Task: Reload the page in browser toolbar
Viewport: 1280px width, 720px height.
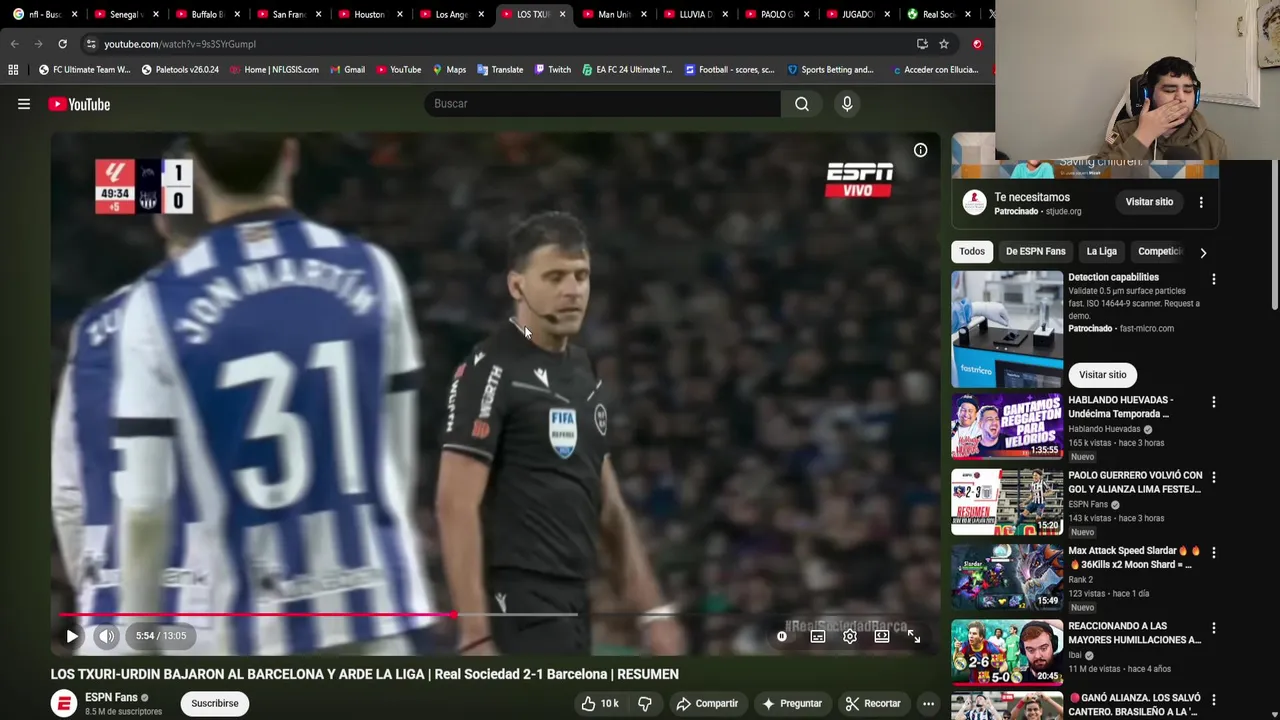Action: [62, 44]
